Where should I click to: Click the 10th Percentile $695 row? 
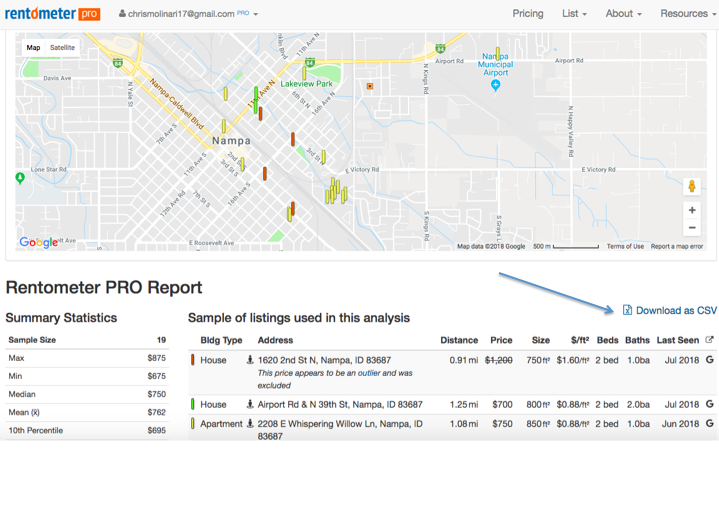87,431
